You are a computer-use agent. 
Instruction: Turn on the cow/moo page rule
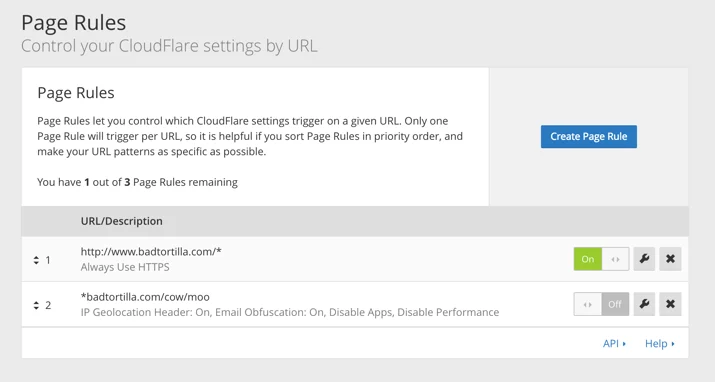(601, 304)
